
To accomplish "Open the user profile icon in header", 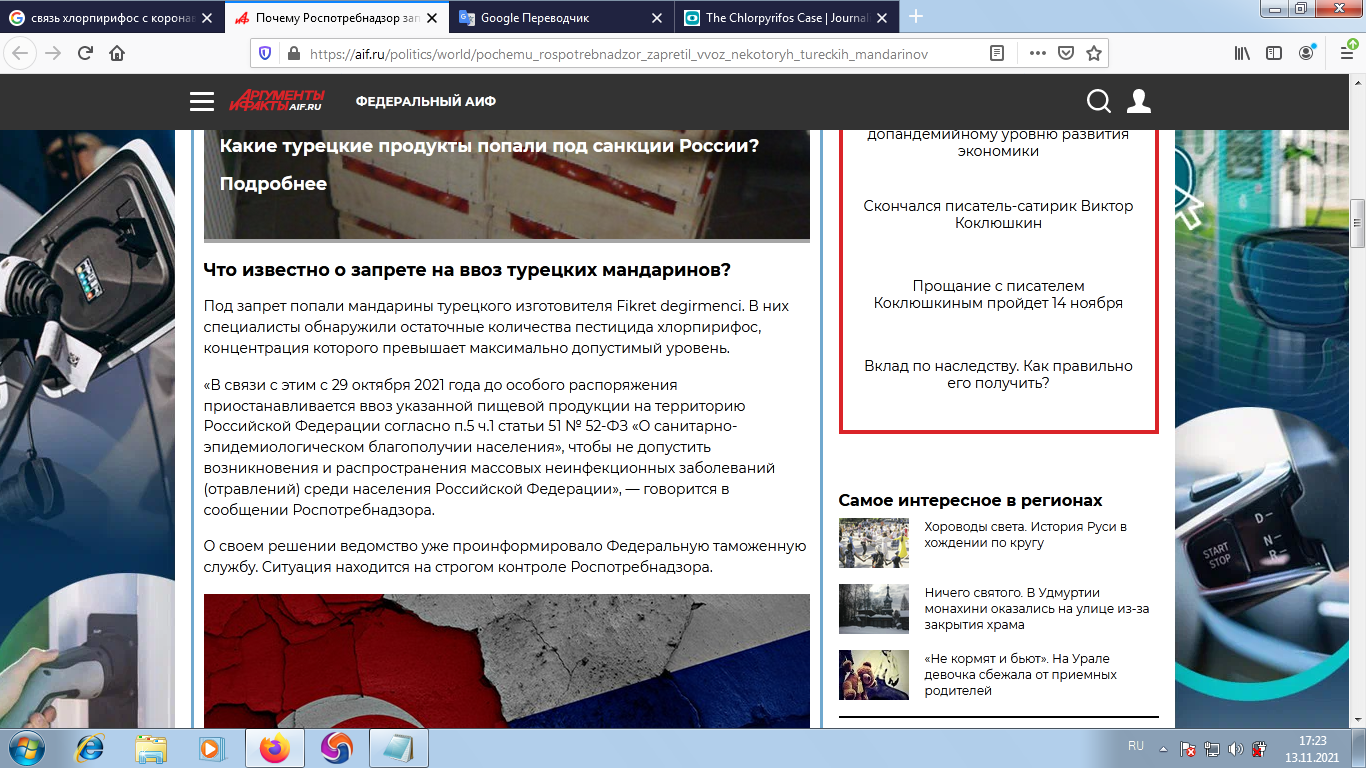I will 1138,101.
